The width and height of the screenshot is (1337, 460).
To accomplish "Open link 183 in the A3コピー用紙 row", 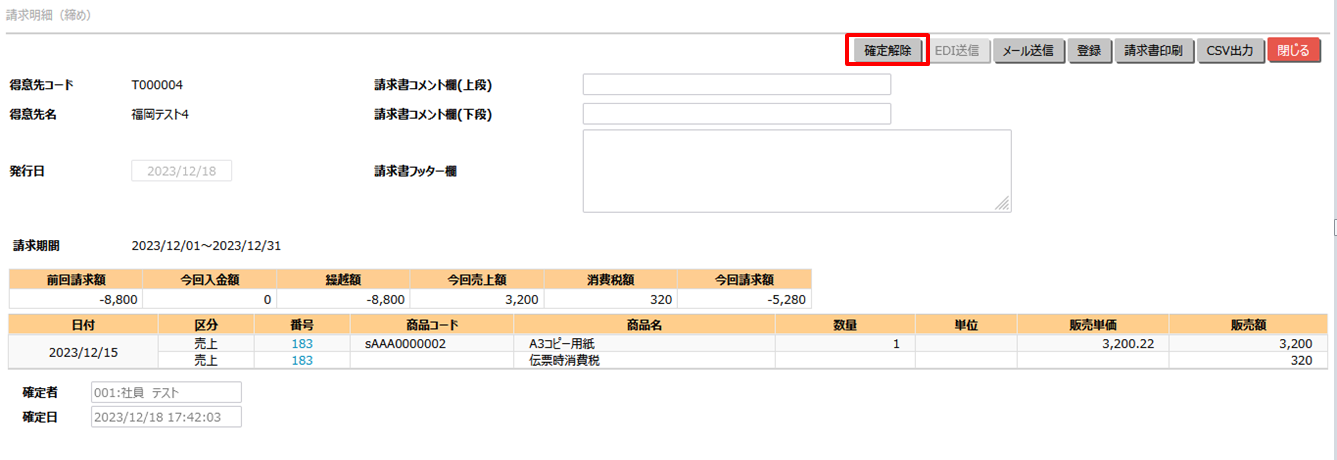I will click(302, 344).
